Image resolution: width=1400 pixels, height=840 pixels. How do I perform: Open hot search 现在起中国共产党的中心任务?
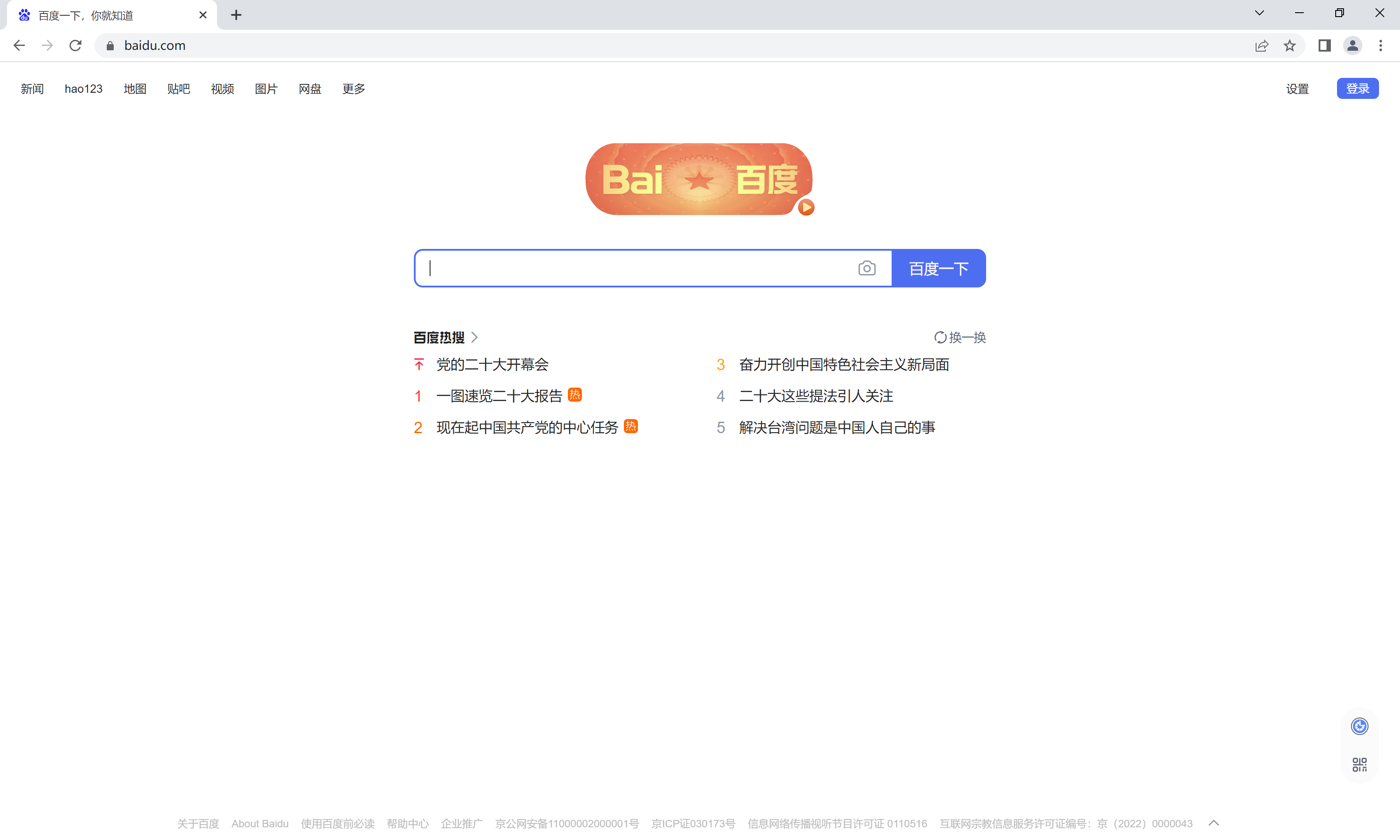click(x=527, y=427)
